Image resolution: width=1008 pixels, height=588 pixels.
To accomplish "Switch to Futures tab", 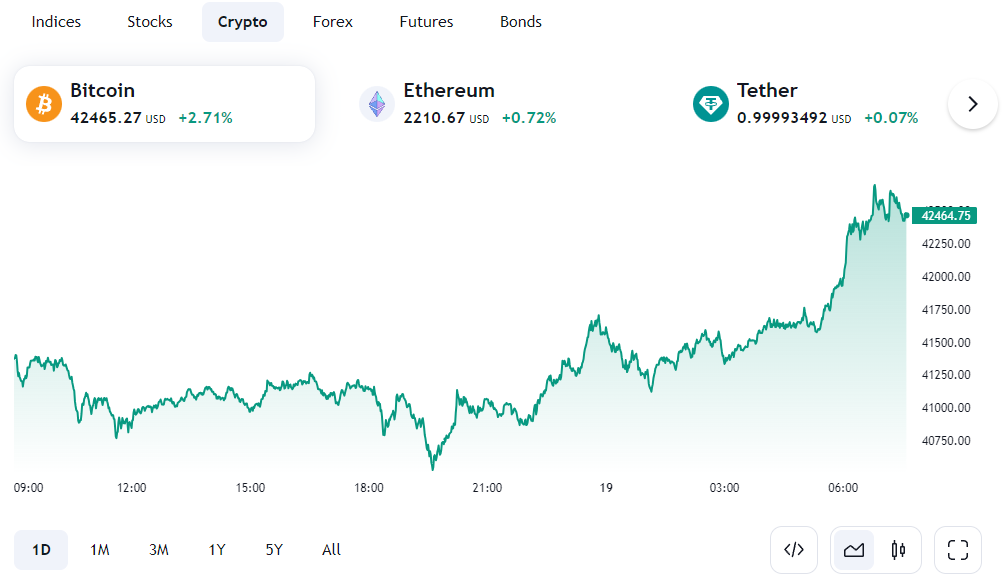I will point(426,22).
